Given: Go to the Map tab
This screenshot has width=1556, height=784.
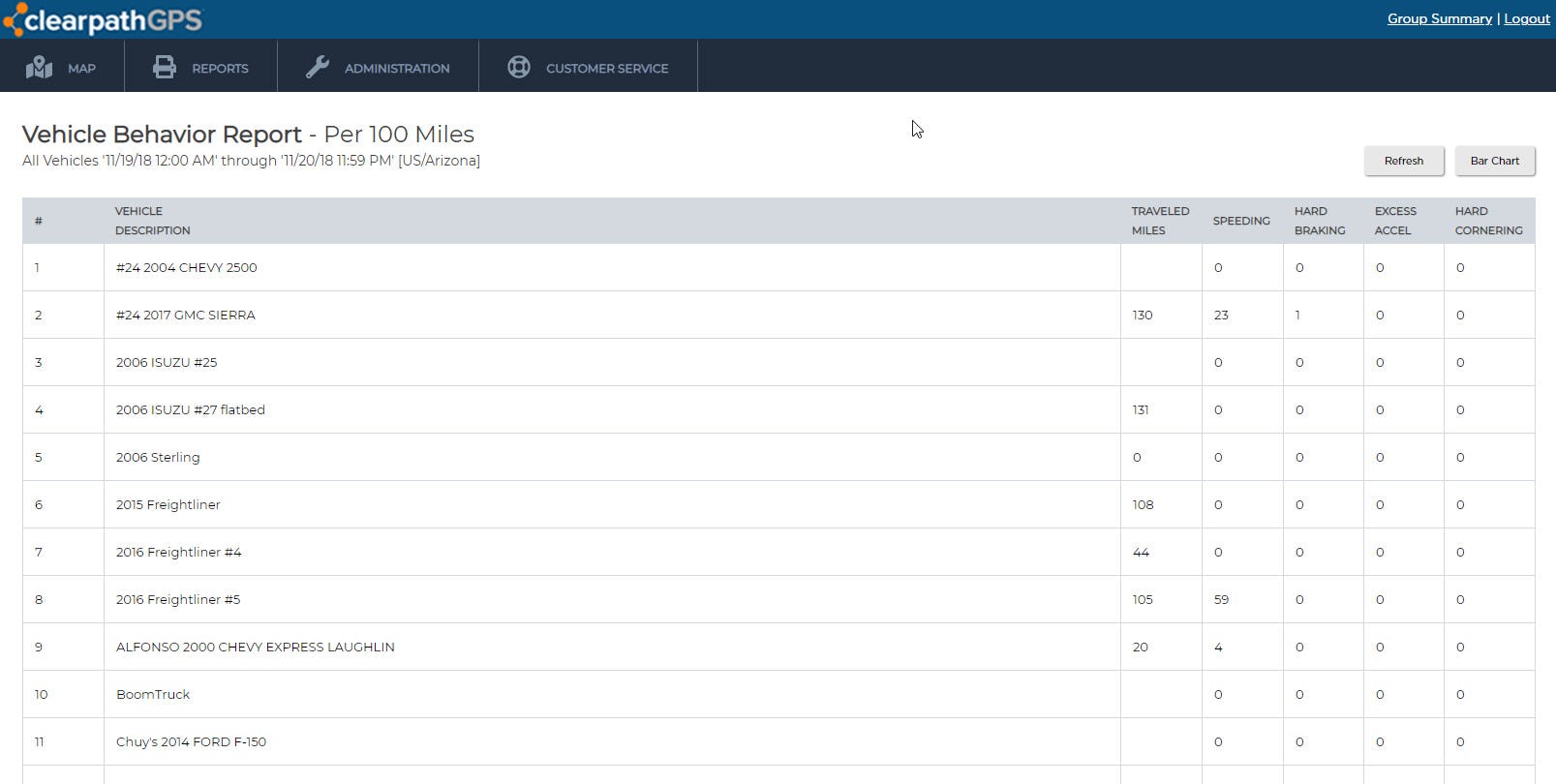Looking at the screenshot, I should [x=81, y=69].
